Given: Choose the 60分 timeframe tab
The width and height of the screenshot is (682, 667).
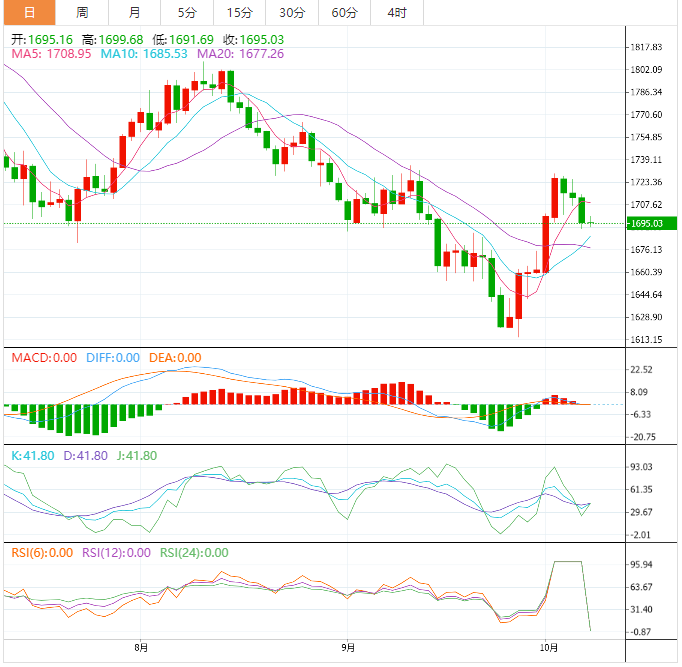Looking at the screenshot, I should 344,12.
